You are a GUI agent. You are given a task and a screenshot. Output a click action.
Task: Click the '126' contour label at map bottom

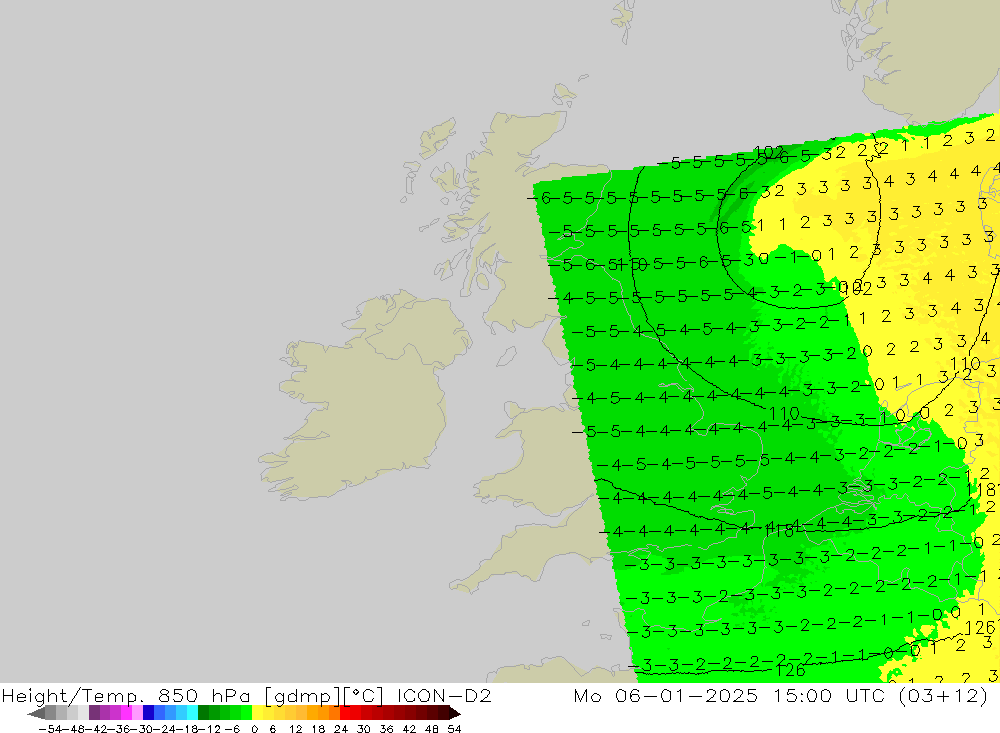coord(791,670)
